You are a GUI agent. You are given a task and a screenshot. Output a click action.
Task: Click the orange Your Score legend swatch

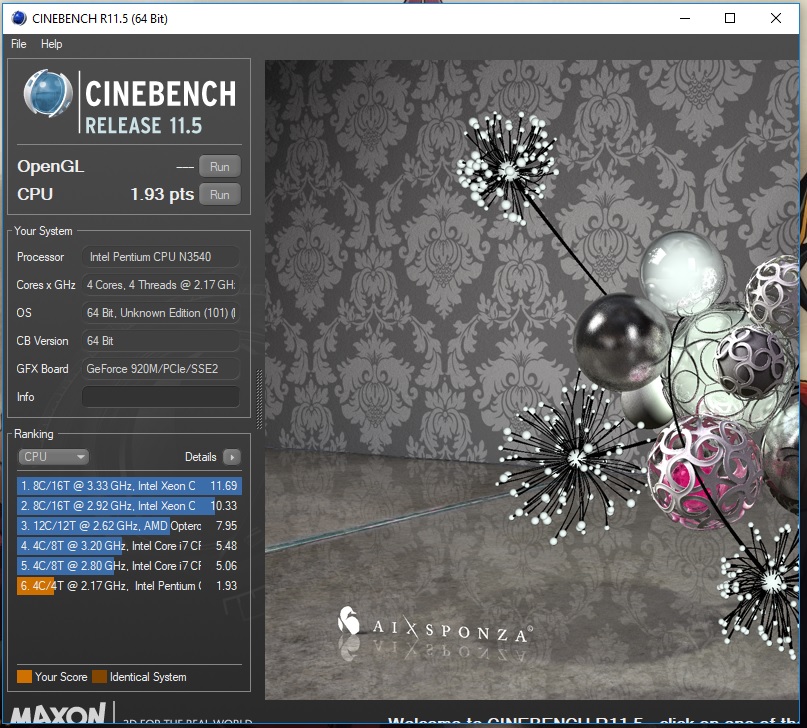coord(24,677)
